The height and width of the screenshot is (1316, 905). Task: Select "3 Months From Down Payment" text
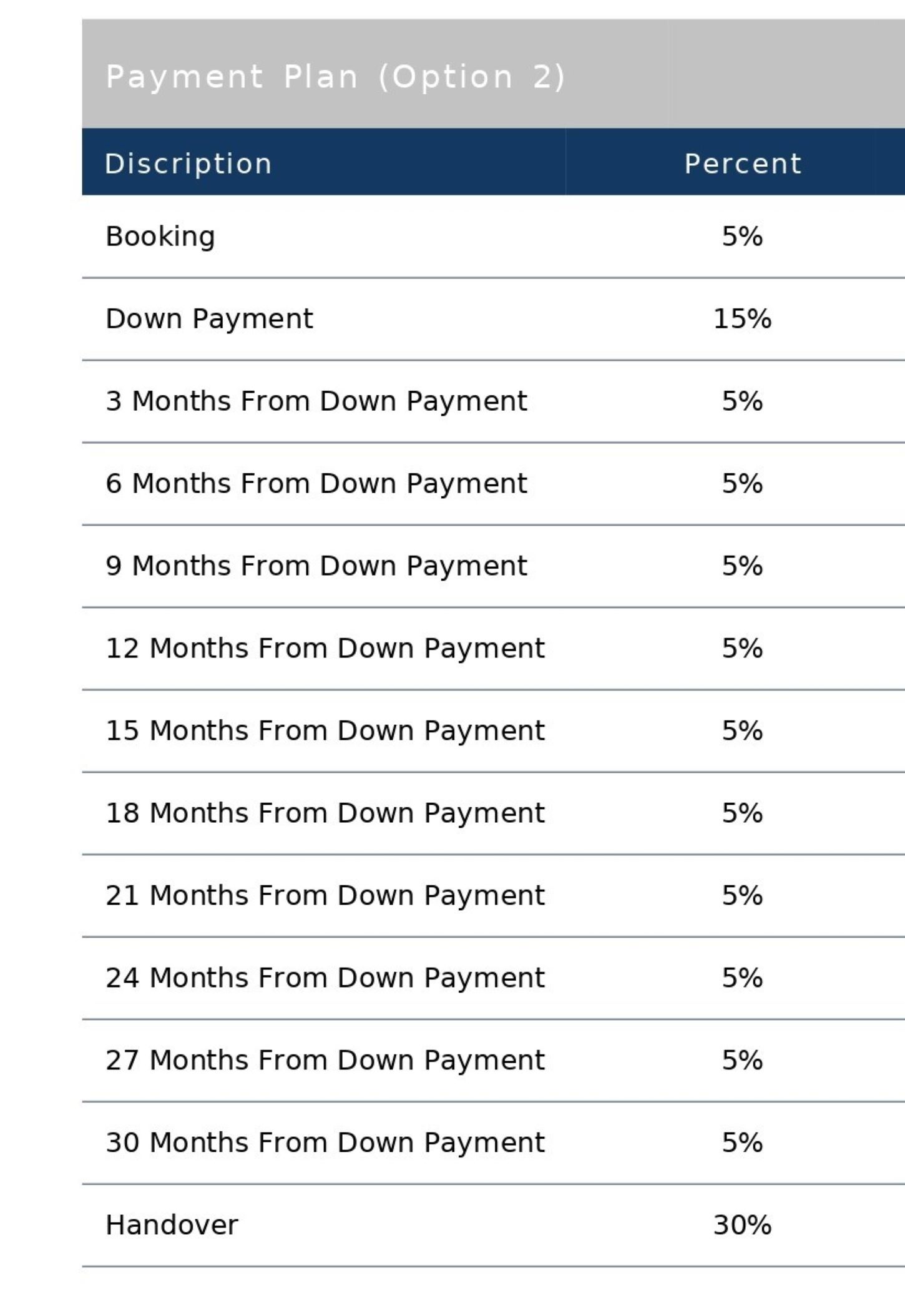(x=316, y=401)
